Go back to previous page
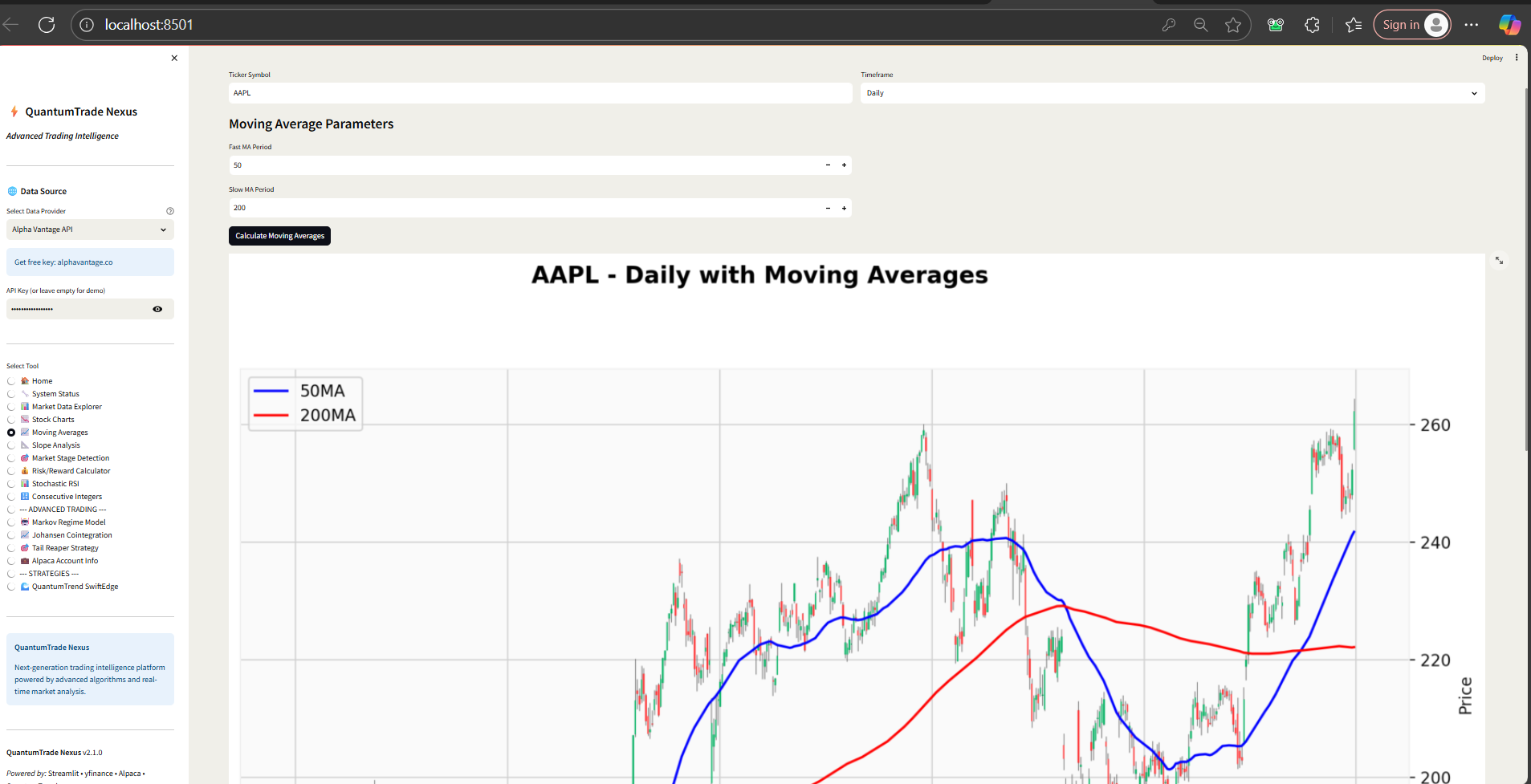Image resolution: width=1531 pixels, height=784 pixels. [10, 25]
